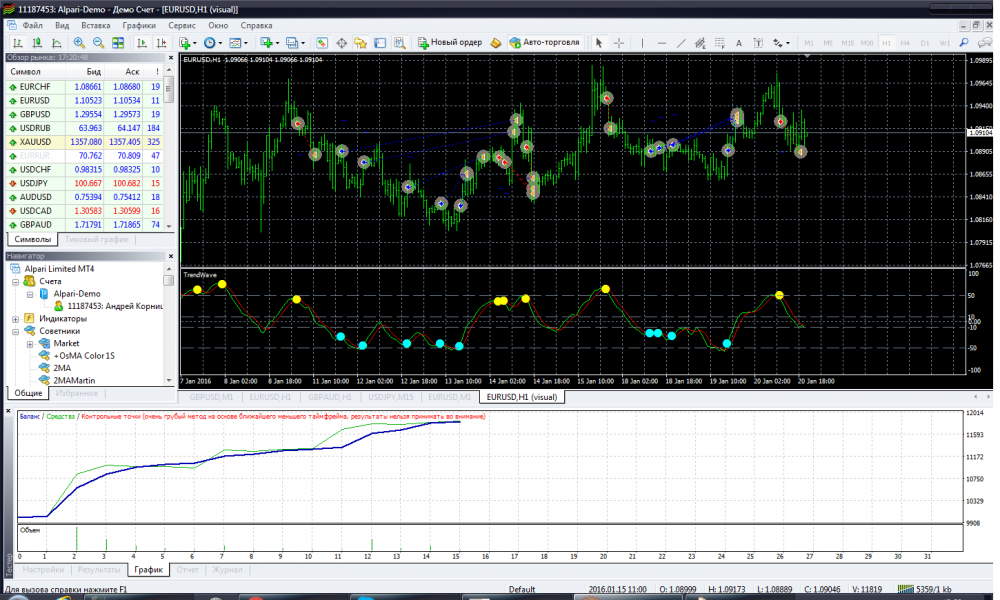This screenshot has height=600, width=1000.
Task: Open MetaEditor from the toolbar
Action: pyautogui.click(x=496, y=43)
